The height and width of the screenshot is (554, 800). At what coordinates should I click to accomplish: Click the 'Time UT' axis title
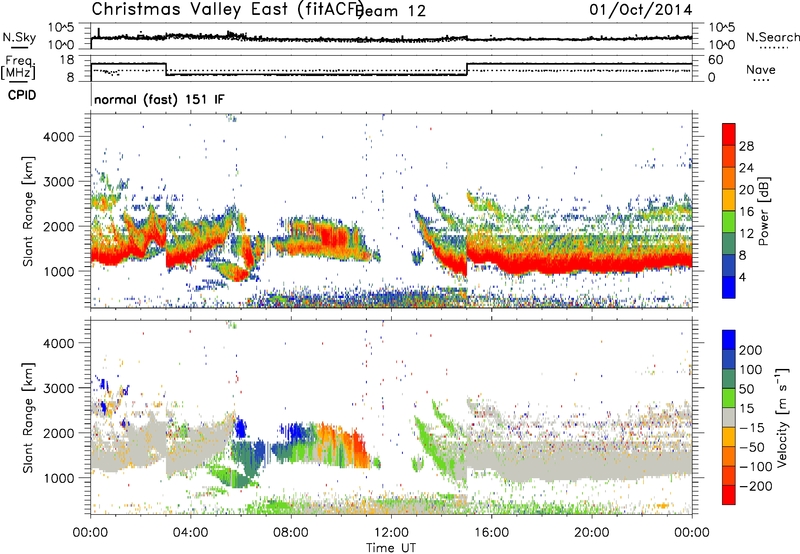click(x=391, y=548)
